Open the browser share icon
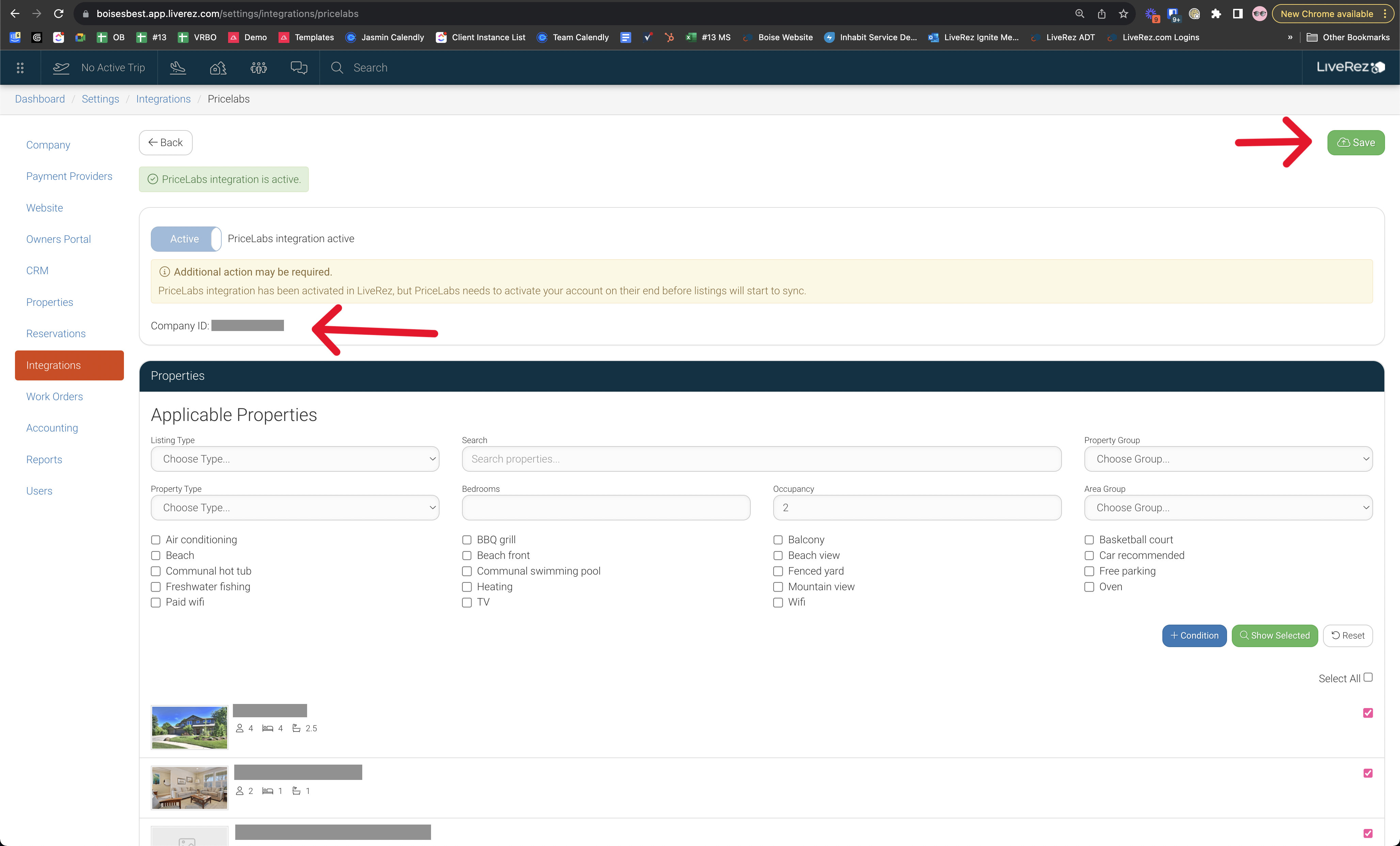Viewport: 1400px width, 846px height. pos(1102,14)
